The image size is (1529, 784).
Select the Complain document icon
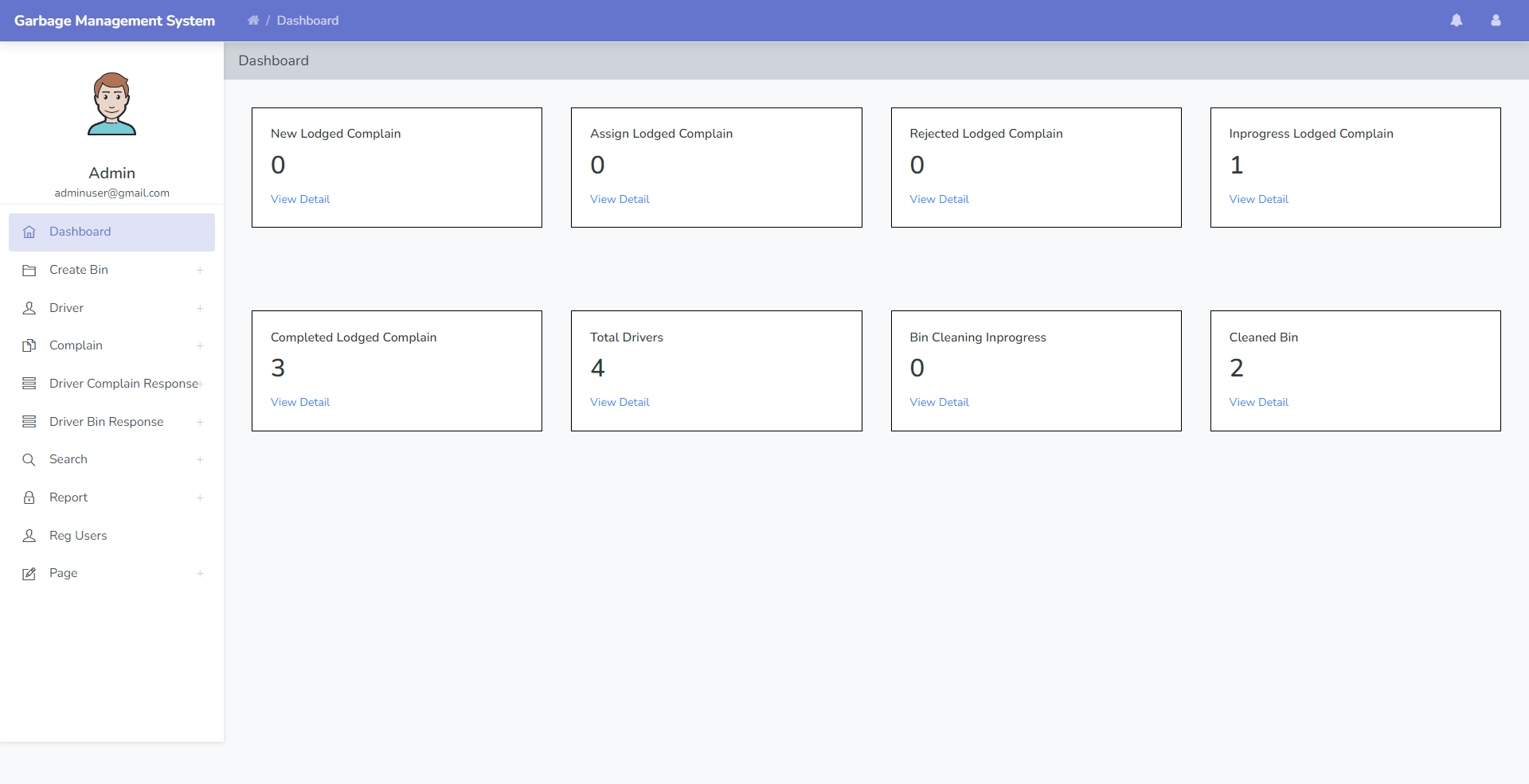coord(29,345)
